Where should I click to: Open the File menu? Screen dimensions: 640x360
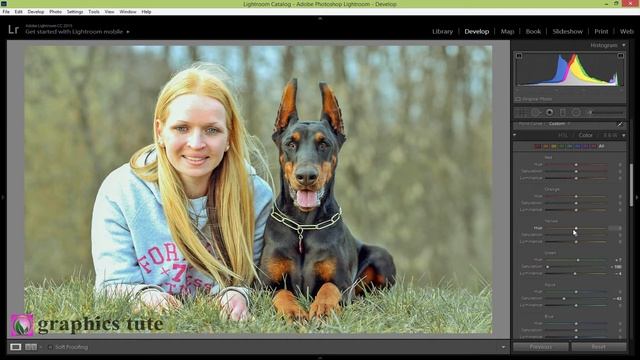[x=6, y=12]
